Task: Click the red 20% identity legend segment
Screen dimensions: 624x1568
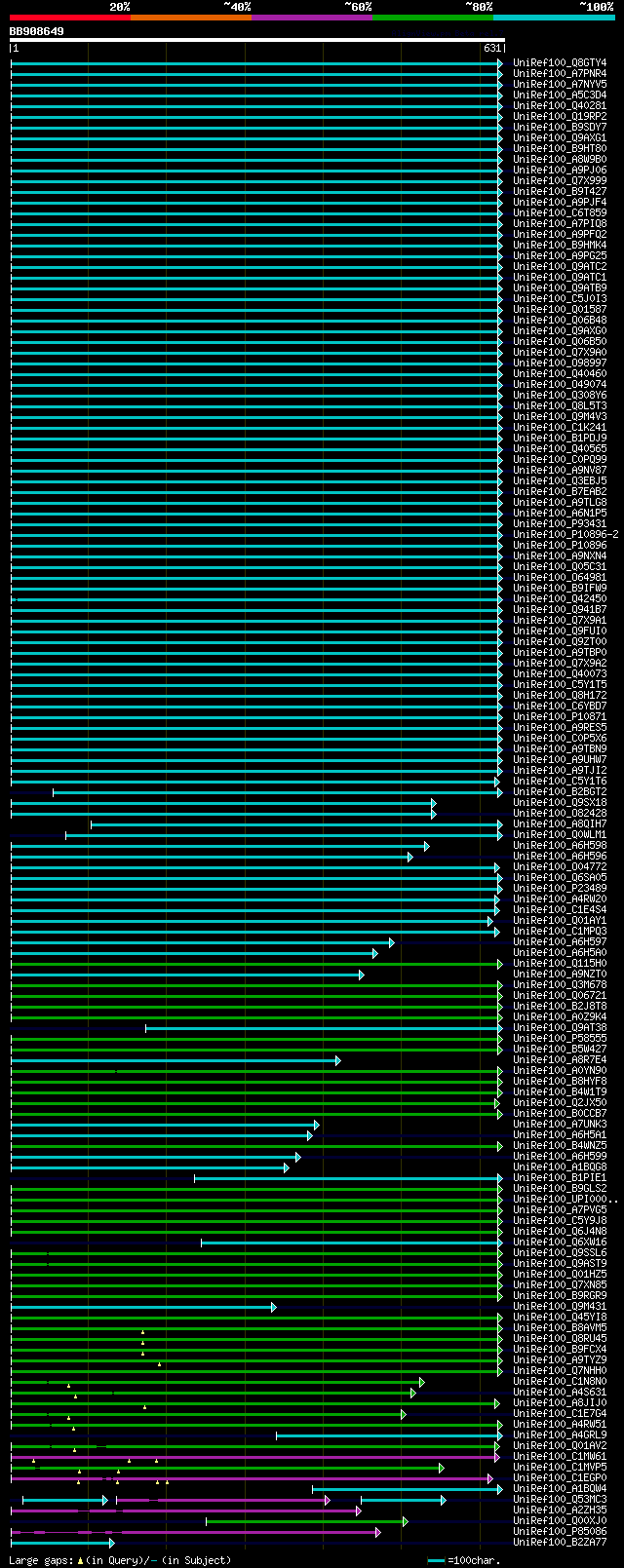Action: click(69, 17)
